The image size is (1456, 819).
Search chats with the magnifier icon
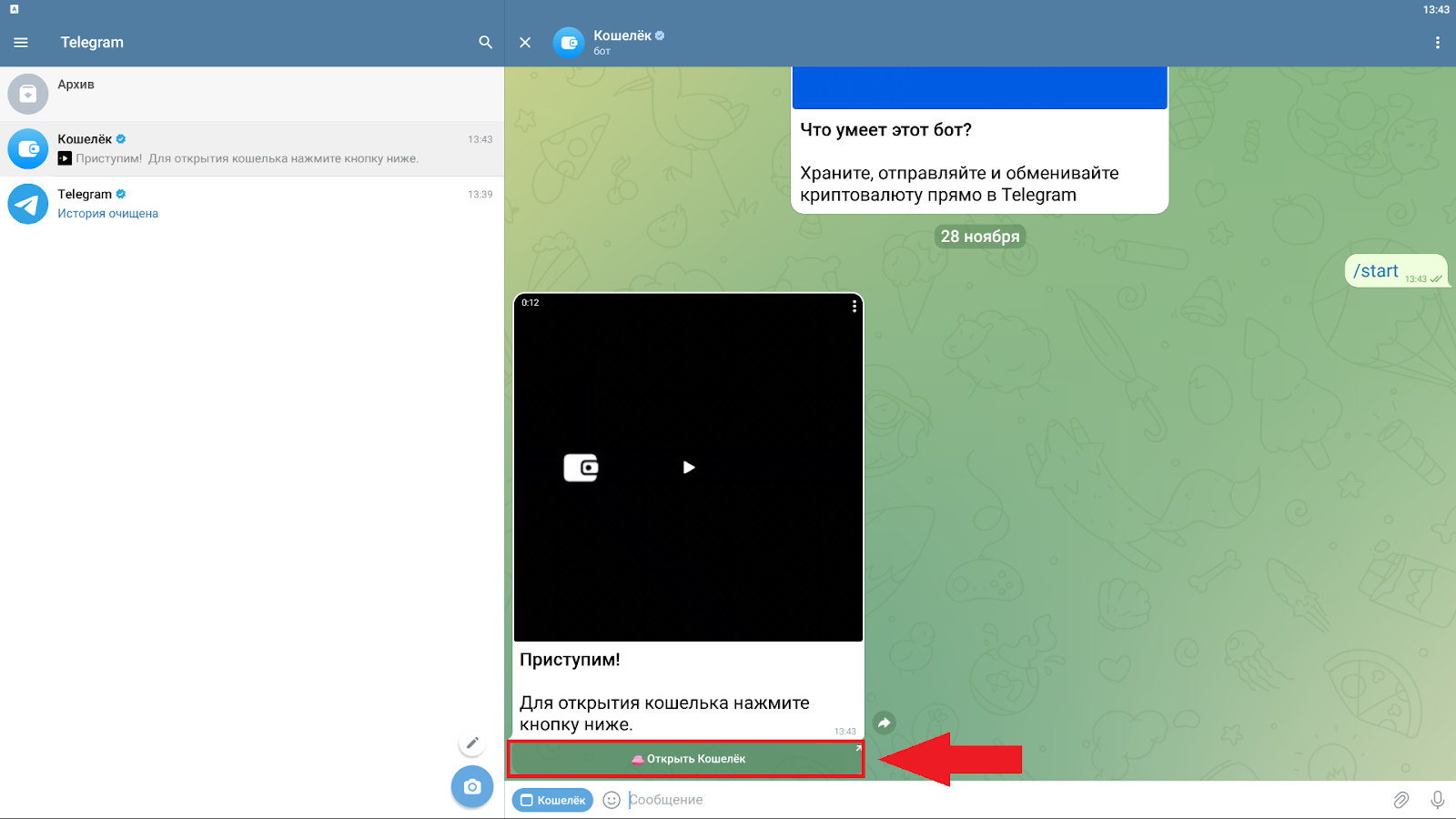[485, 42]
